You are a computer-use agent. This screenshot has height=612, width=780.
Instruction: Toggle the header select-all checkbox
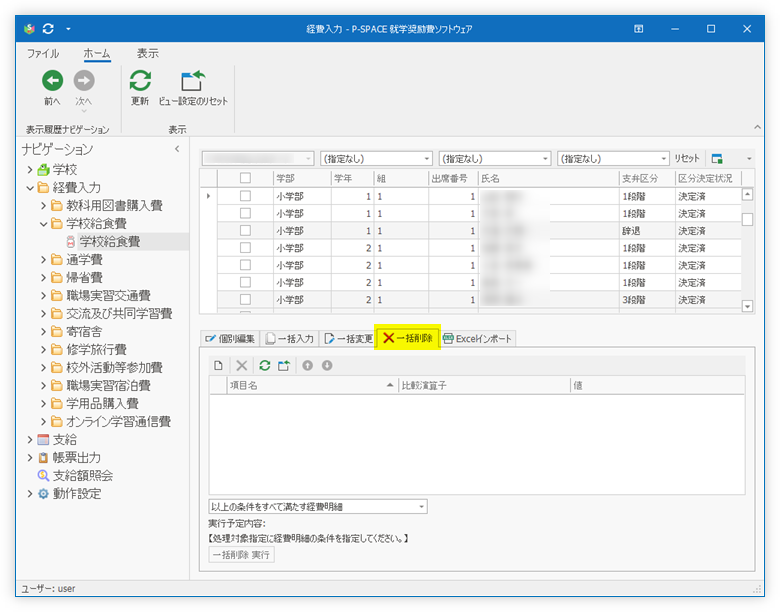click(x=245, y=178)
